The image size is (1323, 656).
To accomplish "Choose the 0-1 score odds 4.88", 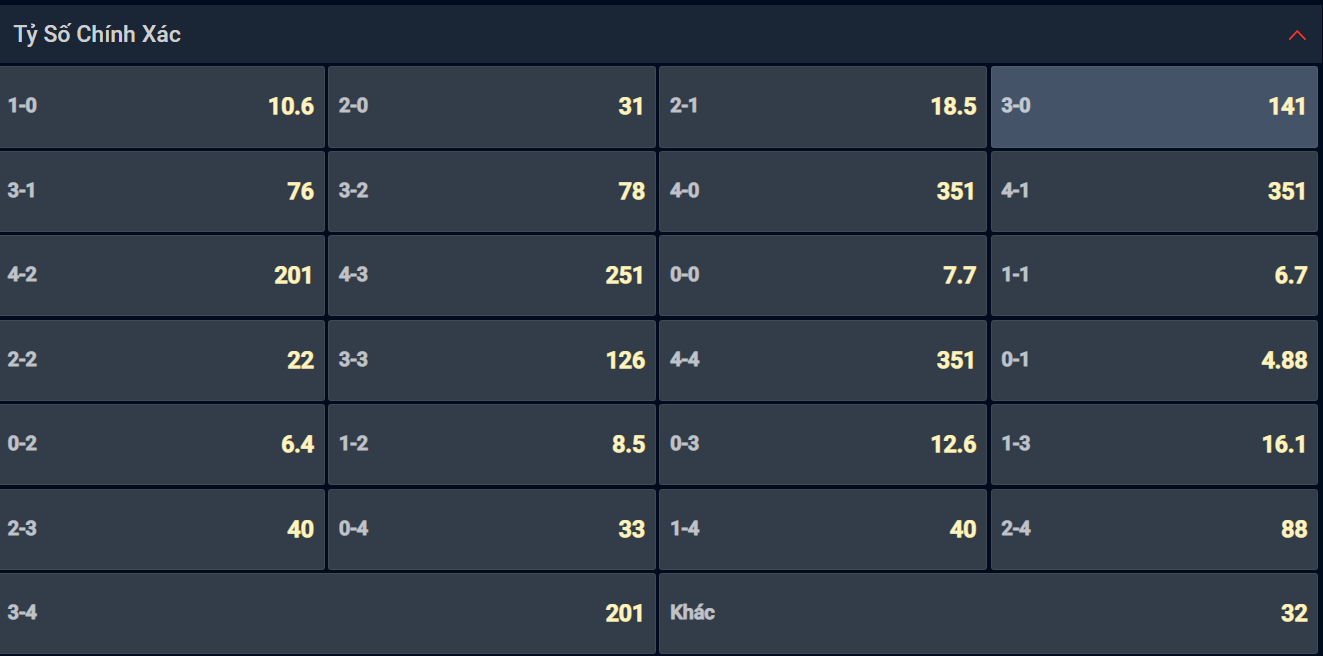I will (1154, 361).
